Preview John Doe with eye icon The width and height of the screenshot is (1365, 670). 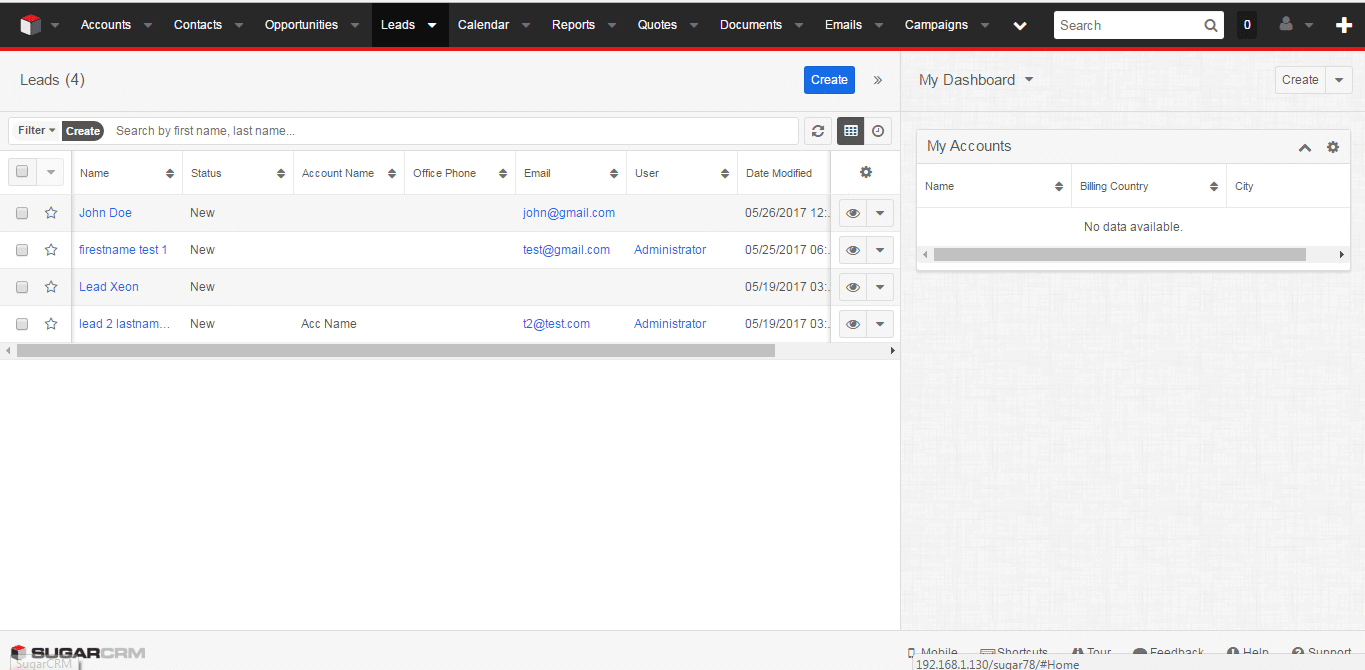pyautogui.click(x=853, y=213)
